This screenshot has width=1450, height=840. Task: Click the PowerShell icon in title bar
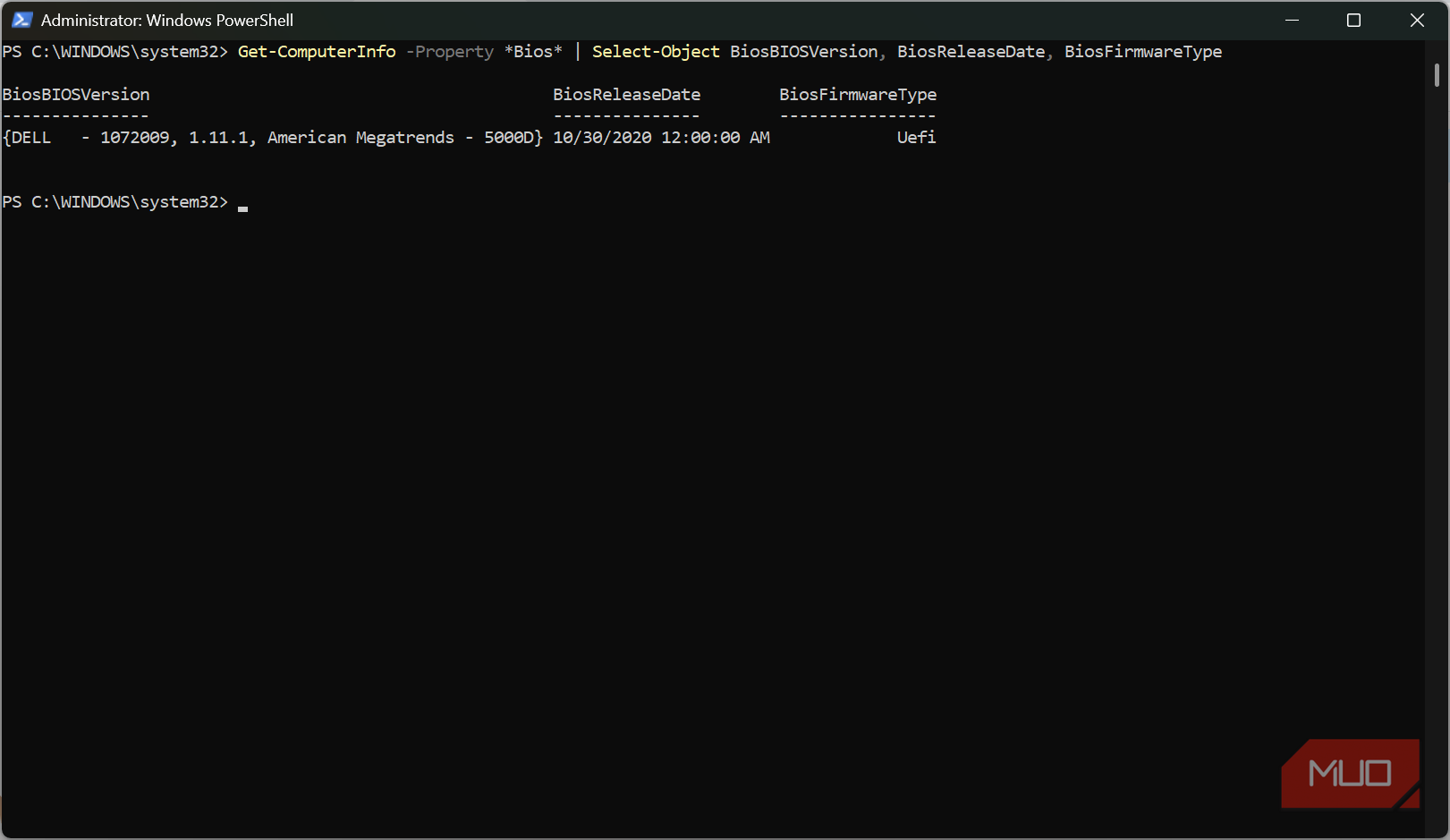click(x=21, y=20)
